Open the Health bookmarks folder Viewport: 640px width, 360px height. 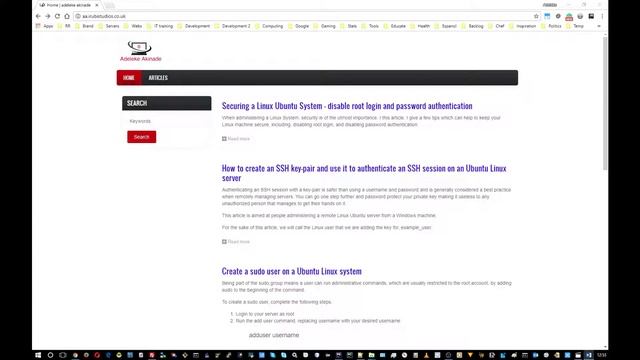(420, 26)
